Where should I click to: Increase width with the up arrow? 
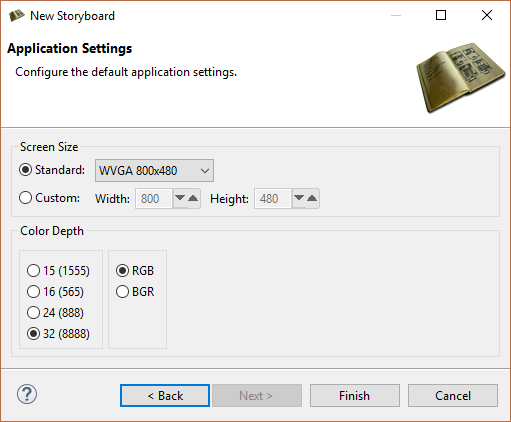click(x=193, y=198)
